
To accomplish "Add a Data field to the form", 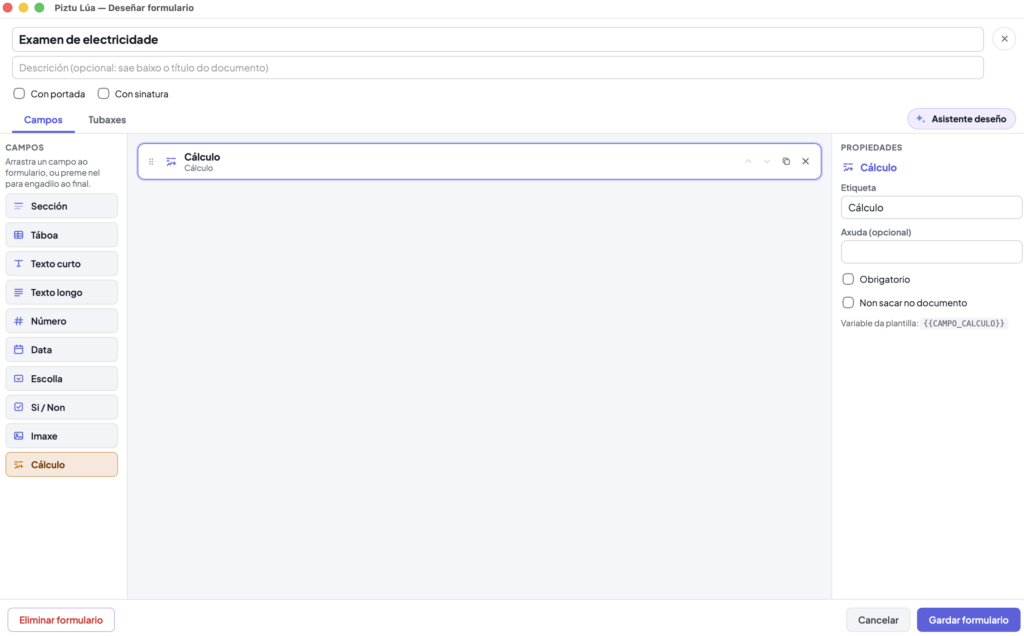I will tap(61, 350).
